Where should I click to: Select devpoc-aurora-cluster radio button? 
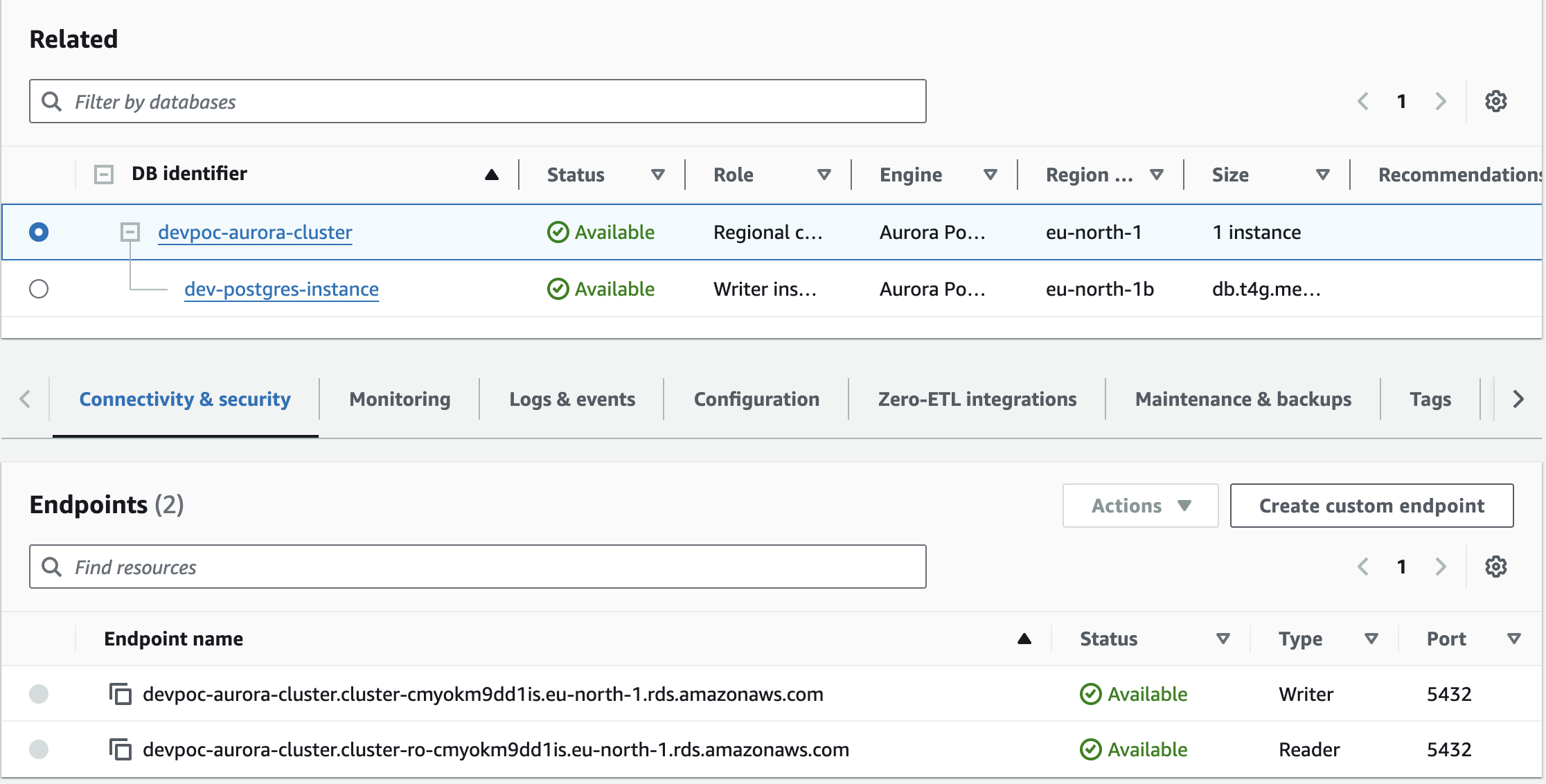[x=39, y=232]
